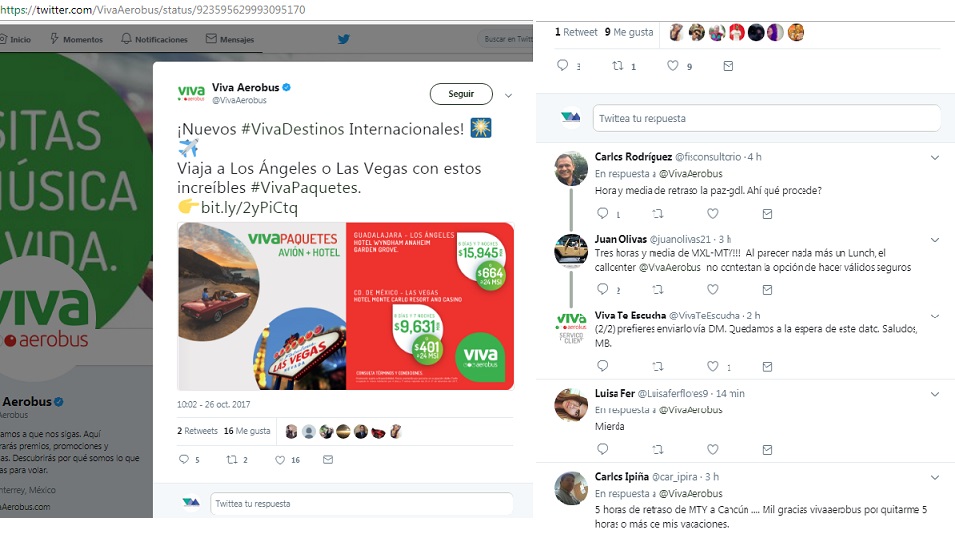The image size is (955, 542).
Task: Click the Twittea tu respuesta field under main tweet
Action: coord(362,504)
